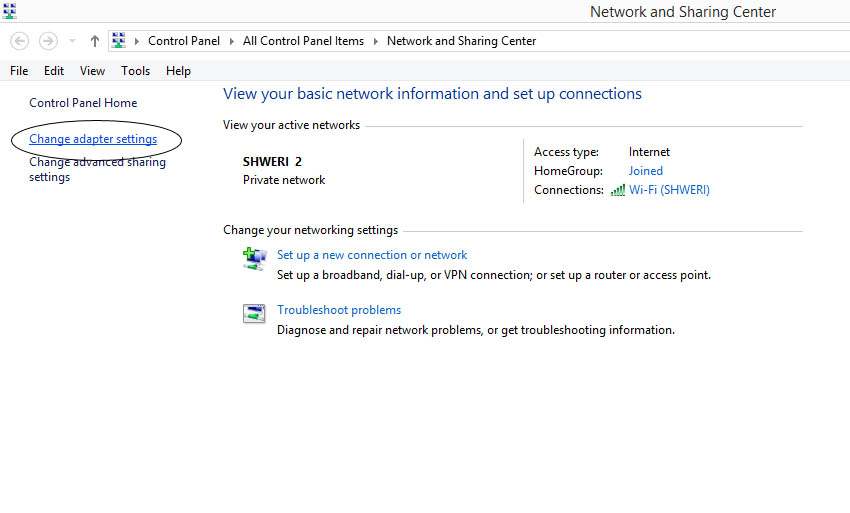
Task: Click the Forward navigation arrow
Action: point(48,41)
